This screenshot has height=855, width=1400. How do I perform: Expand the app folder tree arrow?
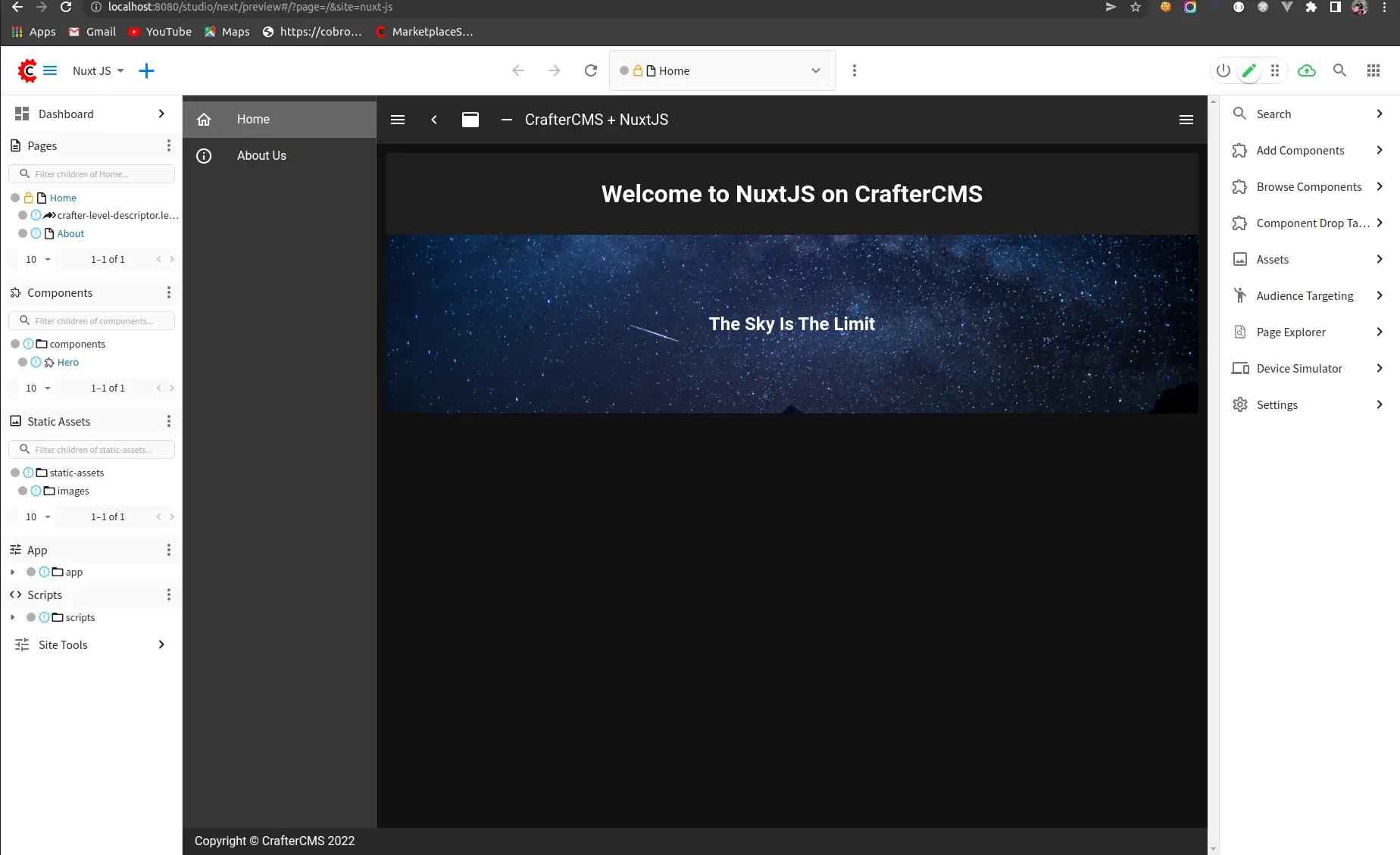[13, 572]
